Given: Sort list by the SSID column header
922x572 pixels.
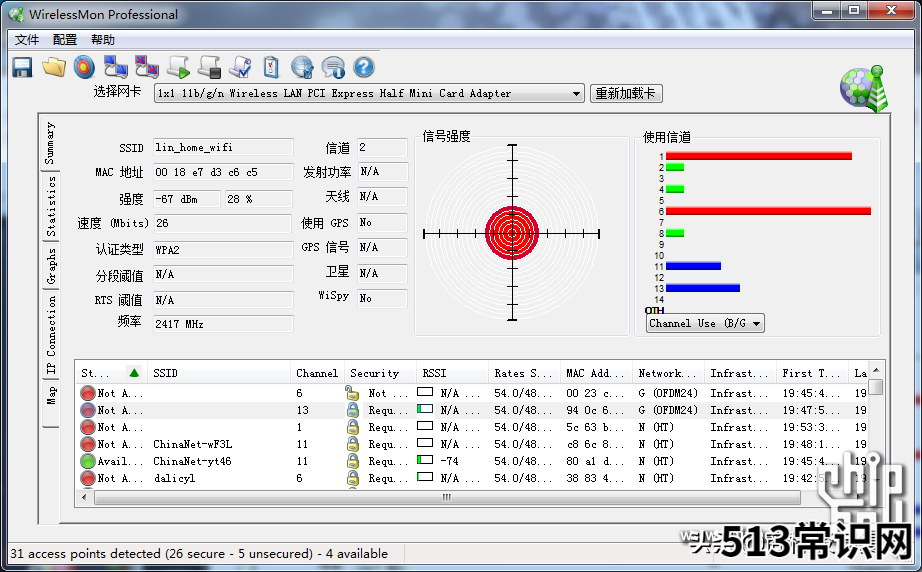Looking at the screenshot, I should [x=218, y=373].
